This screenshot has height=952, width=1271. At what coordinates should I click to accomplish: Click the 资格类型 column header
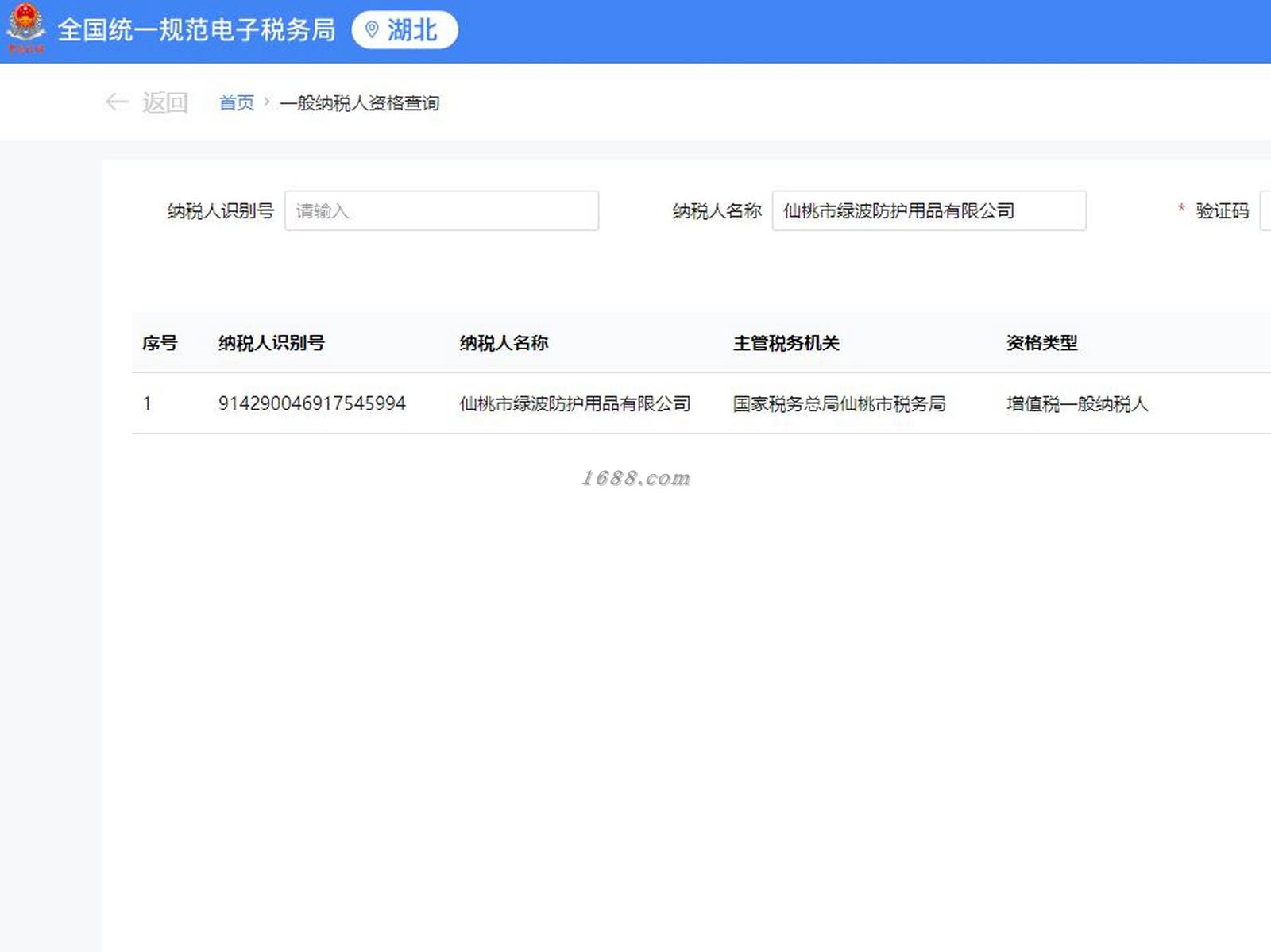(x=1041, y=343)
